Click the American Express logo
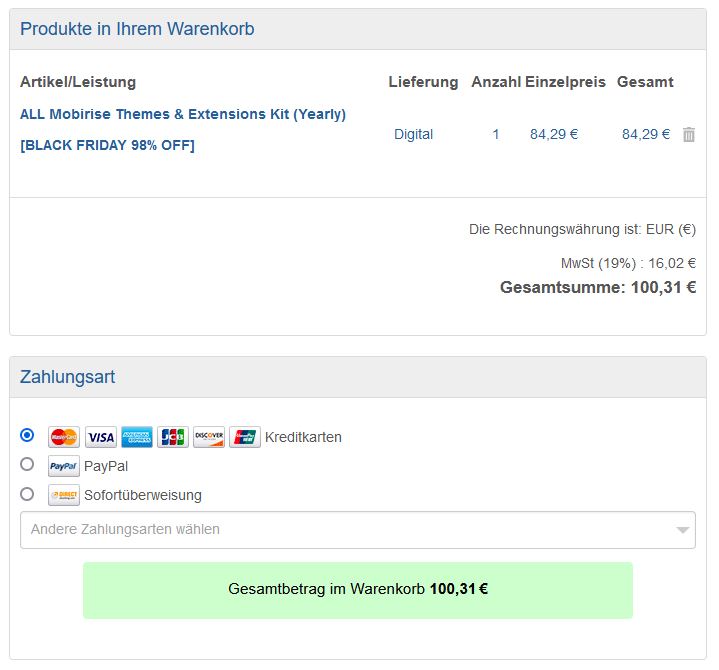 (x=137, y=437)
